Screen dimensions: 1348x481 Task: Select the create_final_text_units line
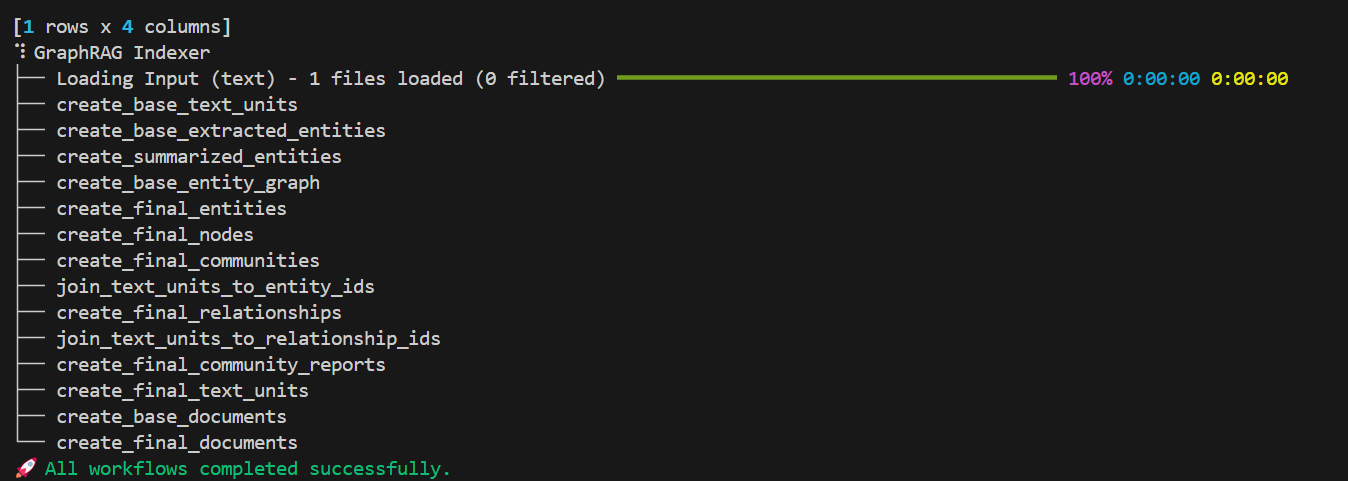tap(182, 390)
